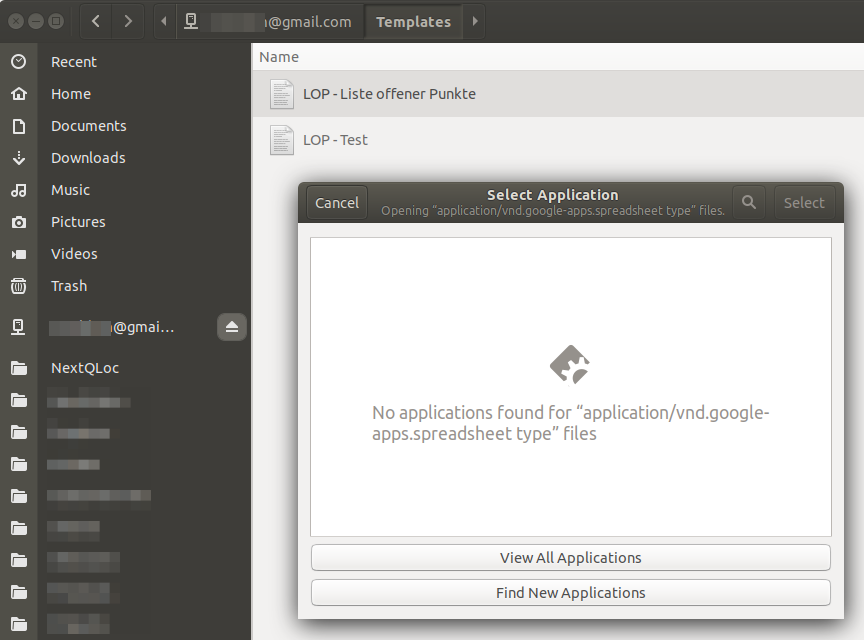Image resolution: width=864 pixels, height=640 pixels.
Task: Select the LOP - Test file
Action: pos(335,140)
